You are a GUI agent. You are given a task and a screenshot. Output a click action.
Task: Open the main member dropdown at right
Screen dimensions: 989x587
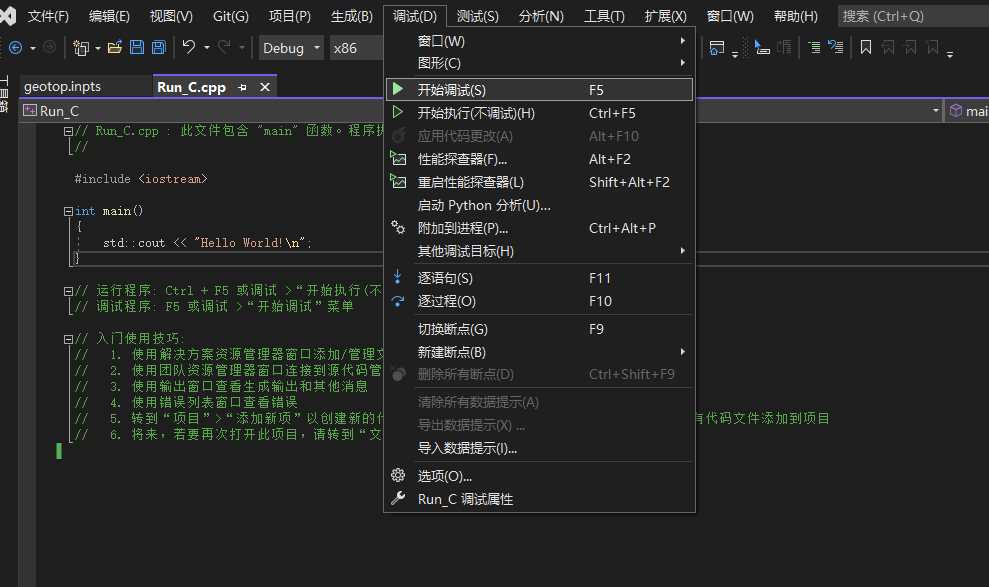[967, 111]
